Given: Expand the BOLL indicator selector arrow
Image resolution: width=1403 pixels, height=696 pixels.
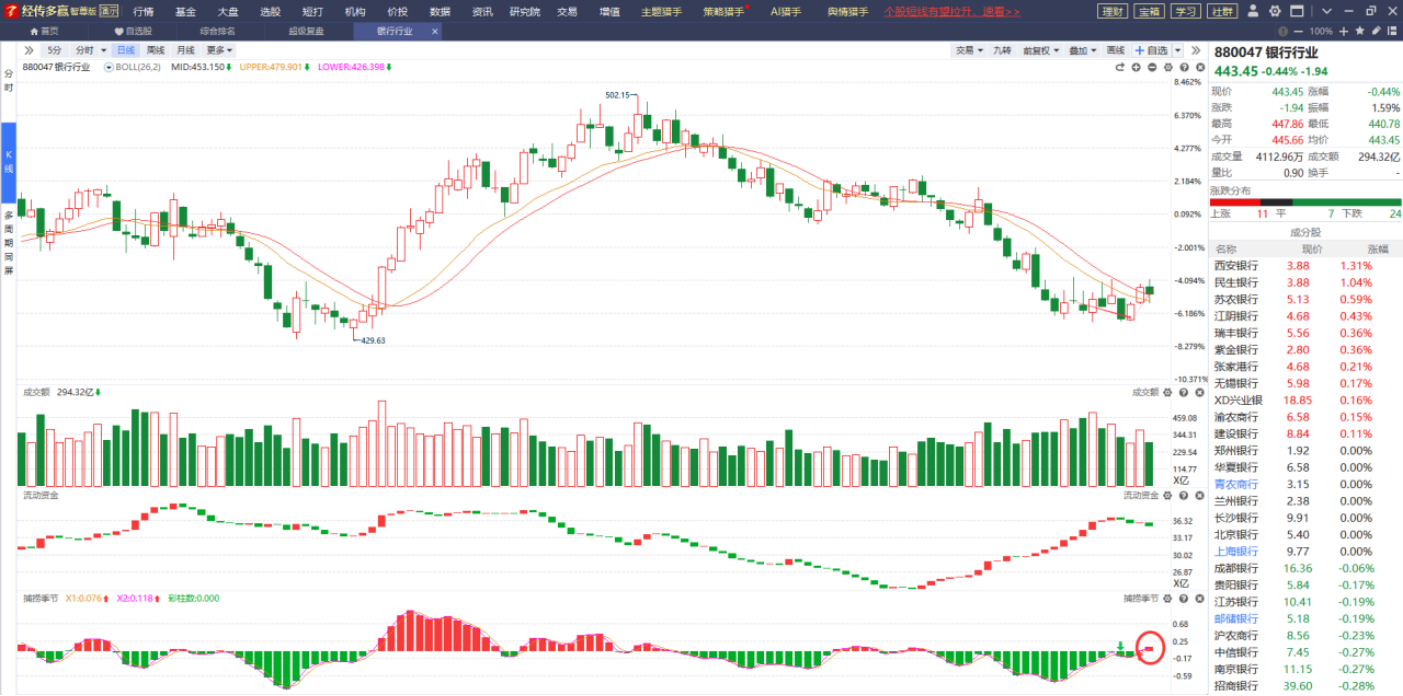Looking at the screenshot, I should [109, 67].
